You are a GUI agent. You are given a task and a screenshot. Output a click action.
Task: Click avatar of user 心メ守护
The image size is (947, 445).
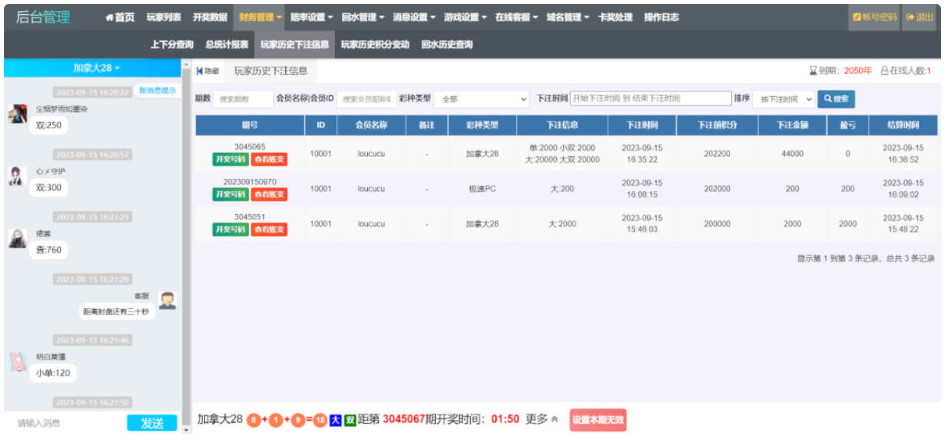click(x=18, y=176)
